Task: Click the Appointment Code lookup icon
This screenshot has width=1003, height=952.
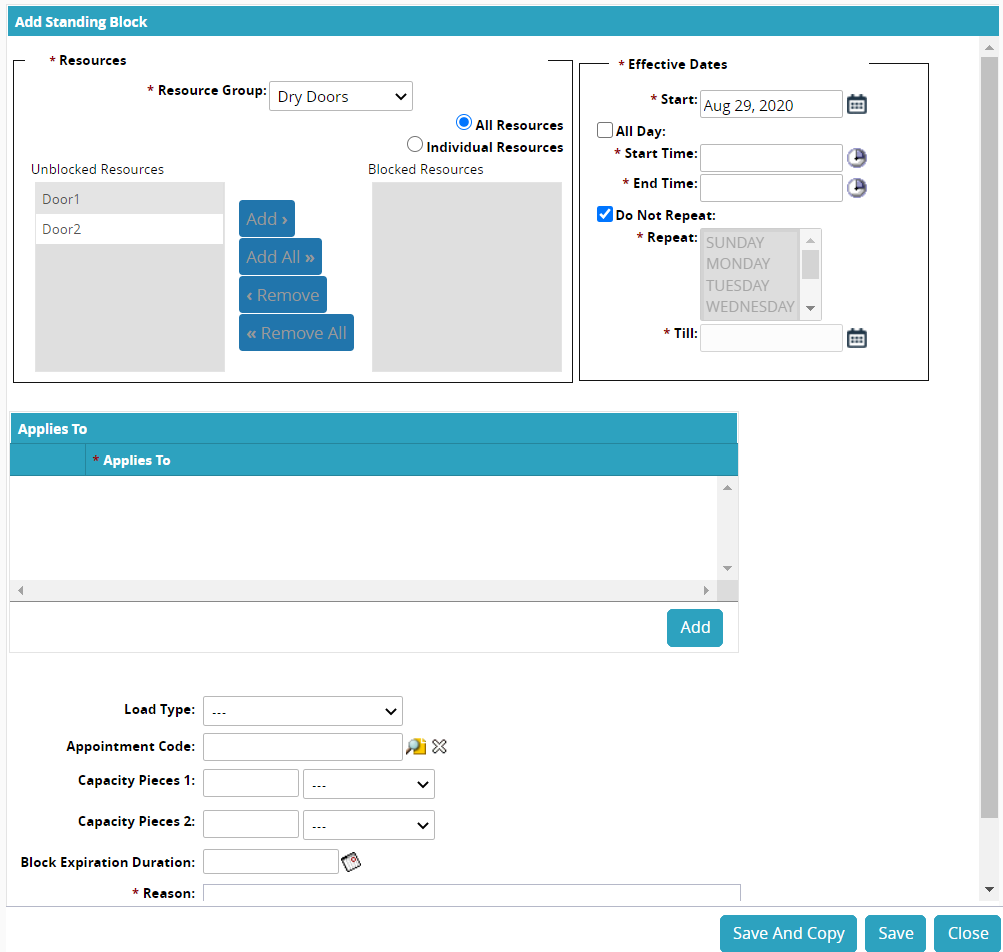Action: (x=416, y=747)
